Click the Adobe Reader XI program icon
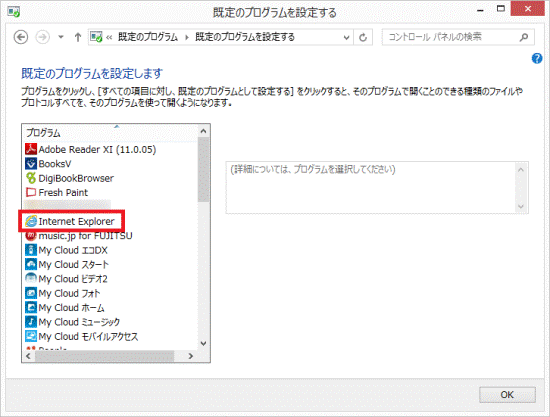This screenshot has height=417, width=550. (x=31, y=149)
